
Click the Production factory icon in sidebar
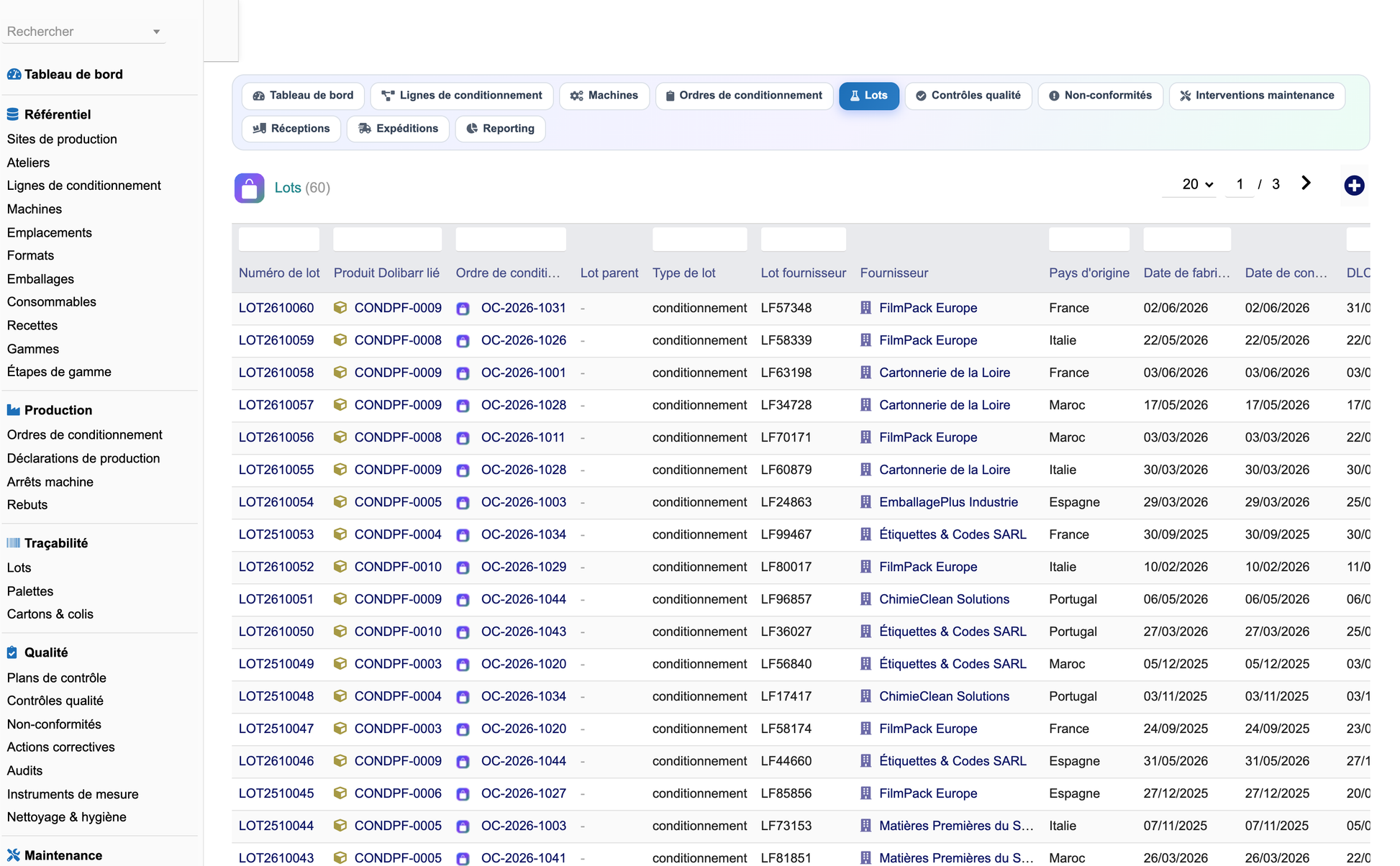pos(13,410)
